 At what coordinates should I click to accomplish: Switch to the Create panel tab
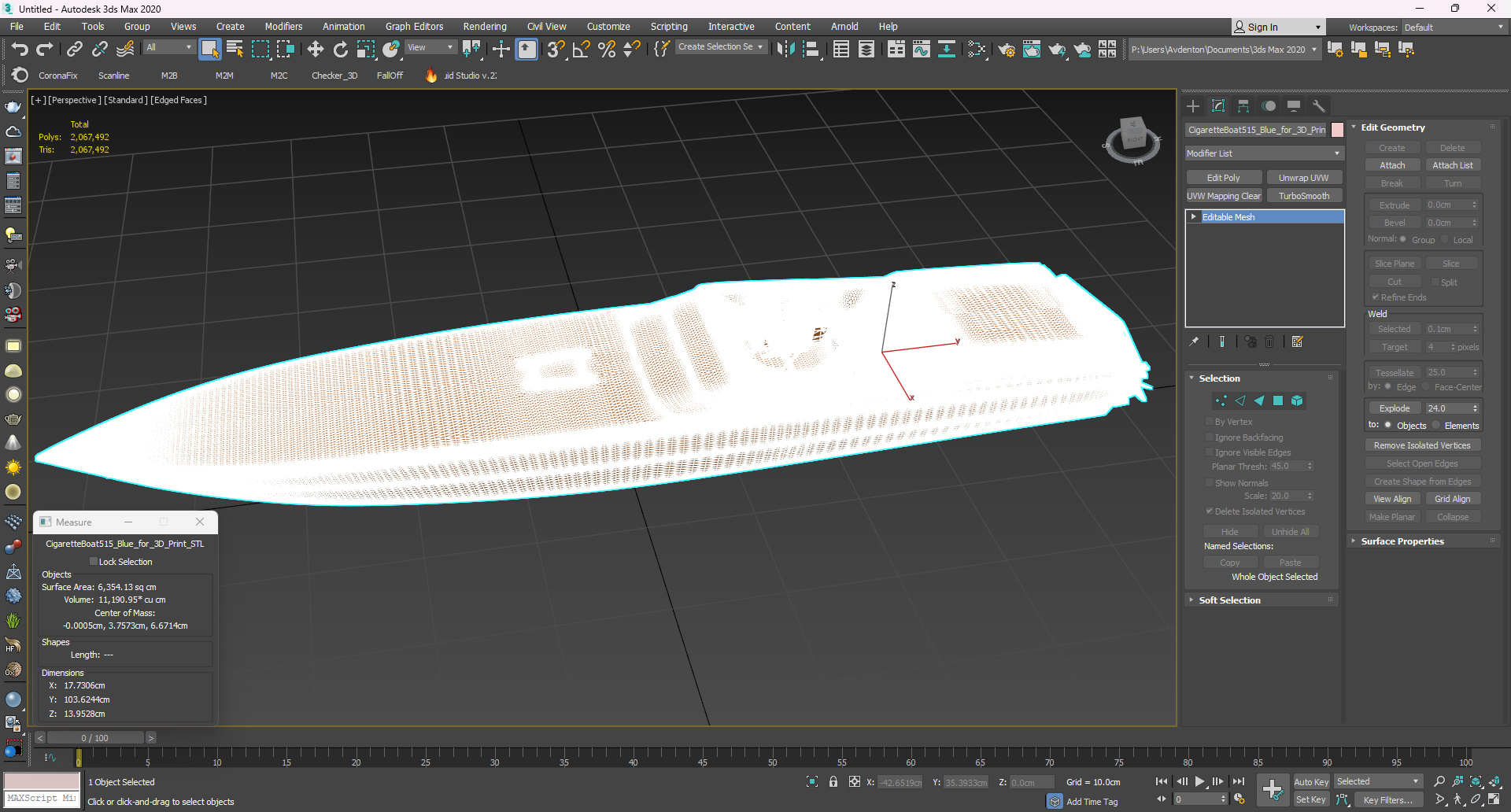click(1193, 106)
